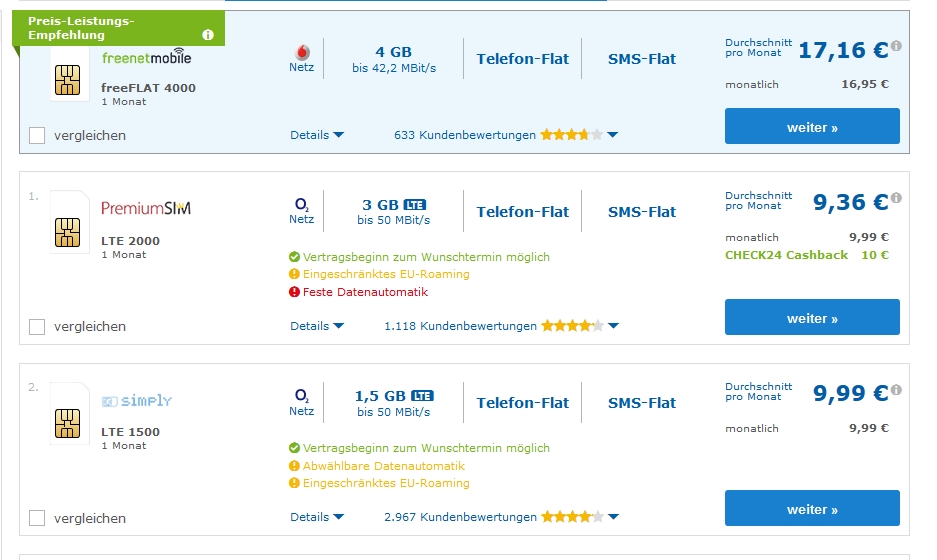
Task: Expand Details for simply LTE 1500
Action: click(x=316, y=517)
